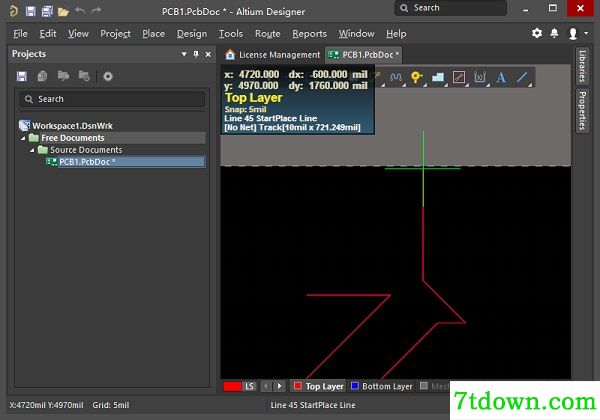Save the project in the Projects panel toolbar
This screenshot has height=420, width=600.
coord(22,77)
